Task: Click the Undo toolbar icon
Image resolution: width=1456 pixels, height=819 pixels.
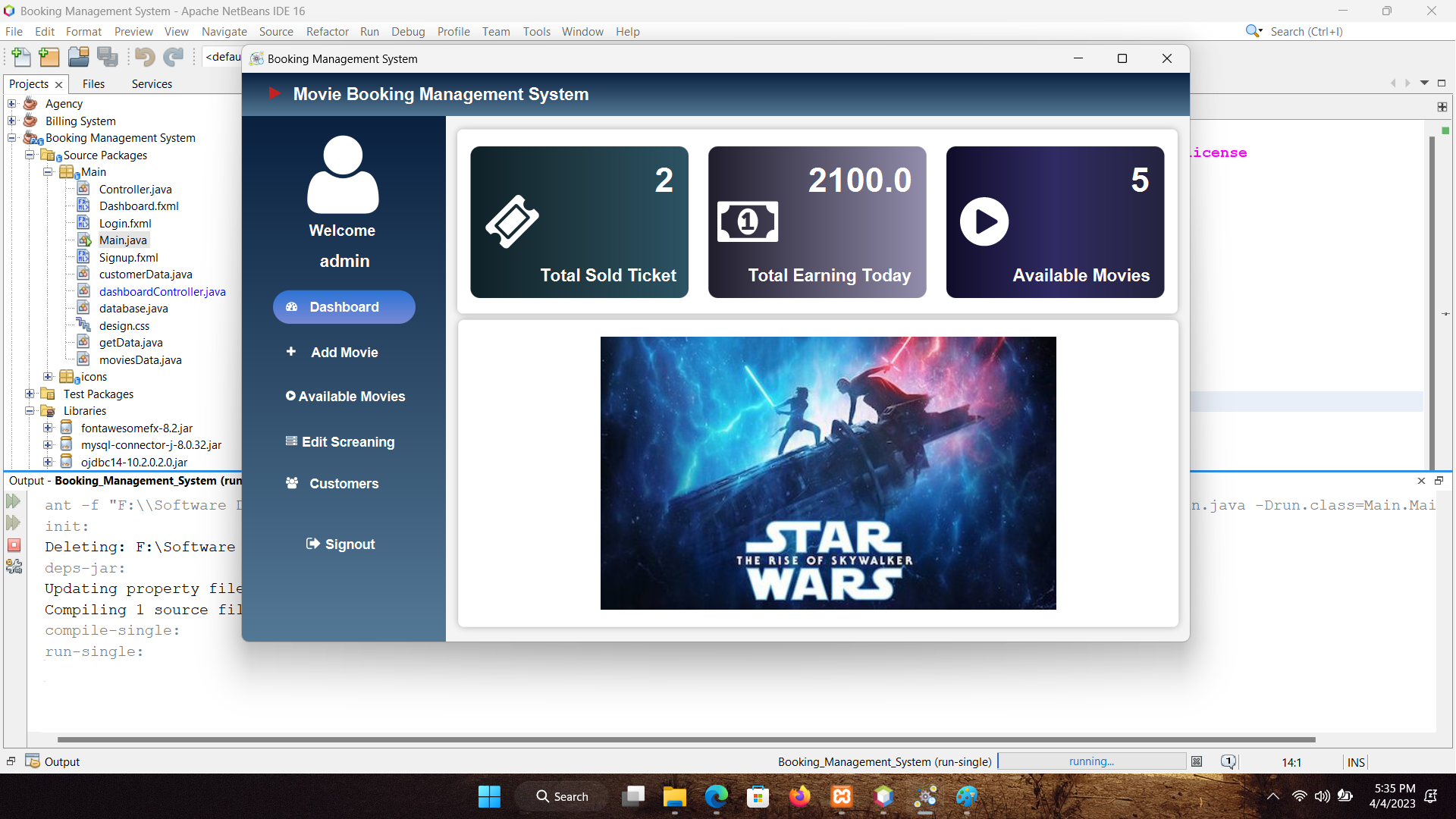Action: point(145,57)
